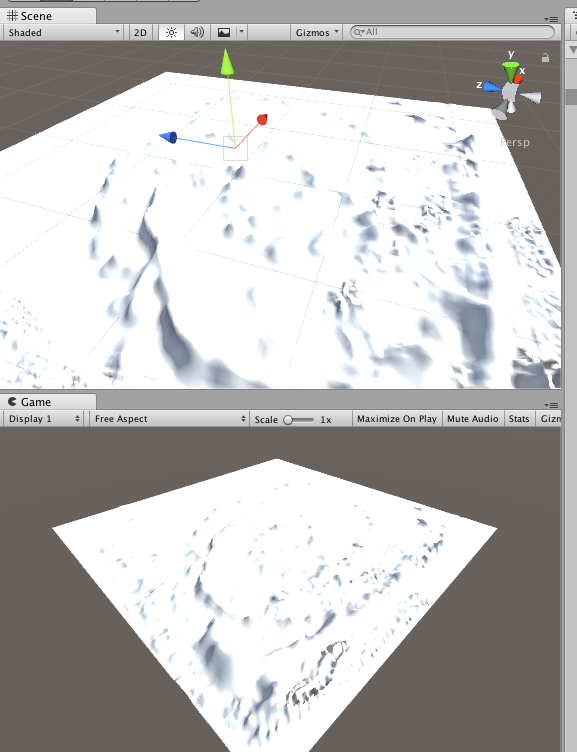The height and width of the screenshot is (752, 577).
Task: Open the Gizmos dropdown in Scene
Action: [317, 33]
